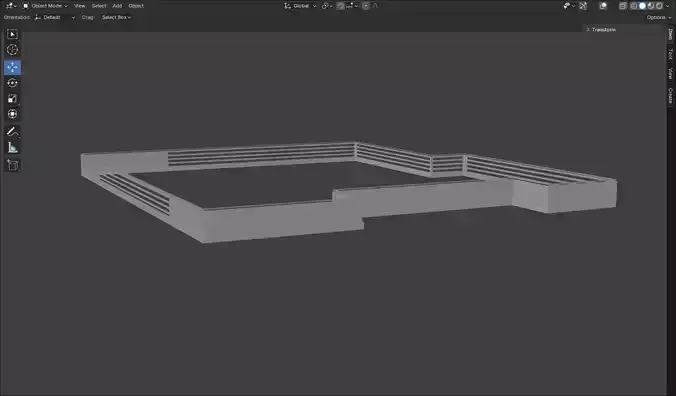Open the Select menu
This screenshot has height=396, width=676.
pos(99,6)
